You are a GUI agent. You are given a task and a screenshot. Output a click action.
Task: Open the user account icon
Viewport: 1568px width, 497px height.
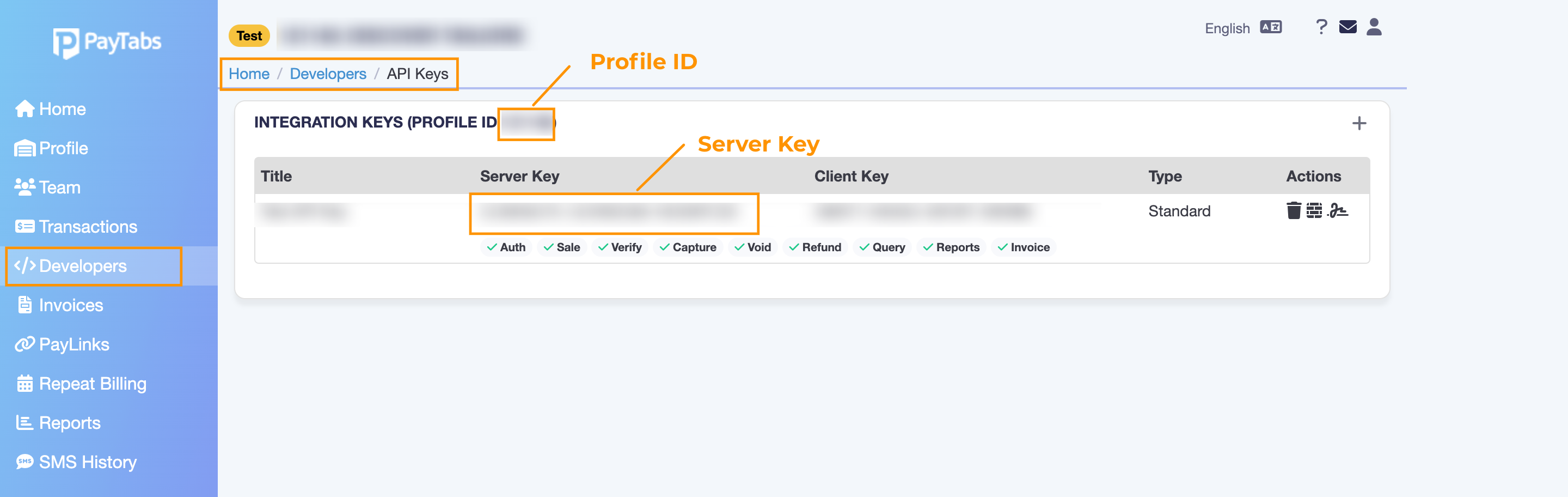(x=1373, y=27)
